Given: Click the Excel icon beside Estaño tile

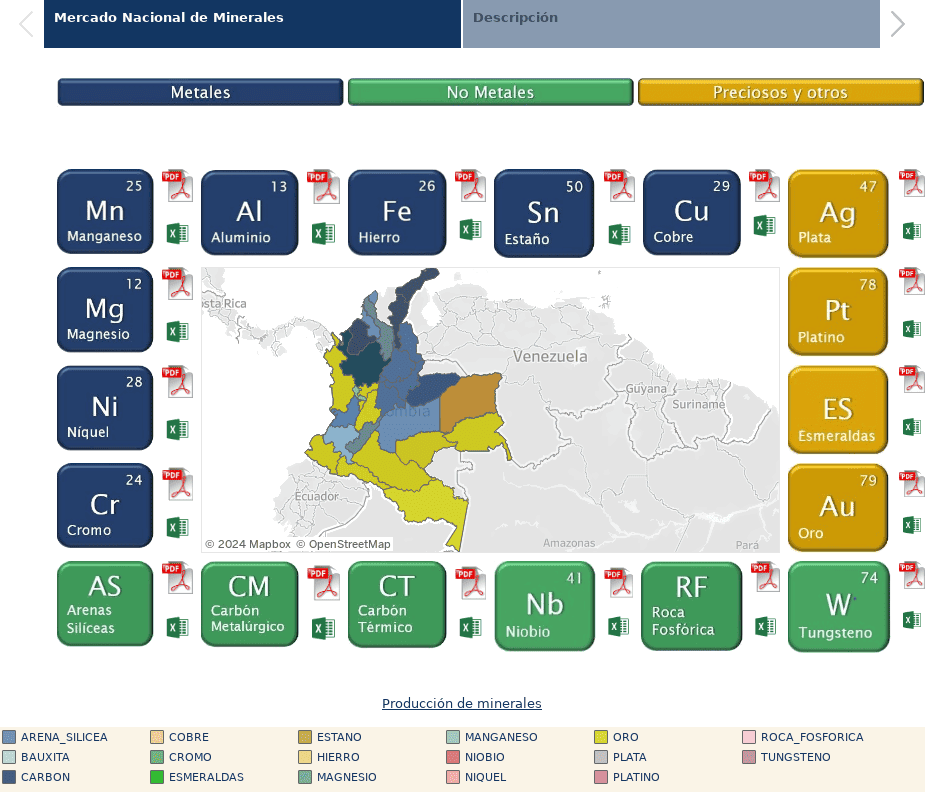Looking at the screenshot, I should (619, 234).
